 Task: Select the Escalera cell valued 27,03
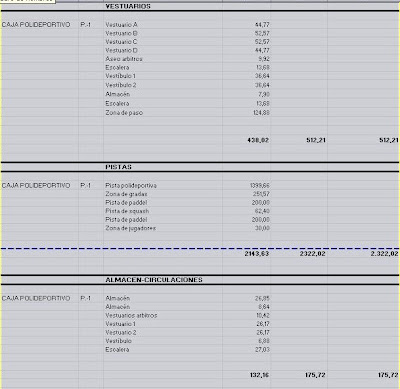117,350
